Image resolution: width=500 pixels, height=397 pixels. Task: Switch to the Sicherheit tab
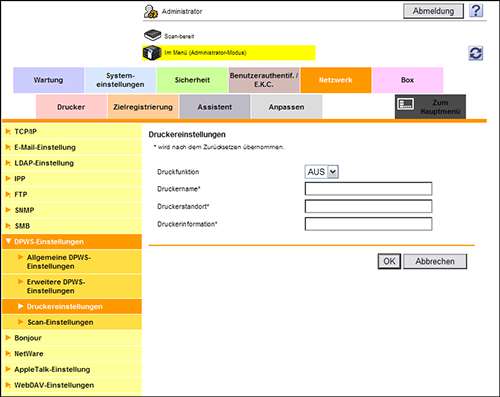coord(192,80)
